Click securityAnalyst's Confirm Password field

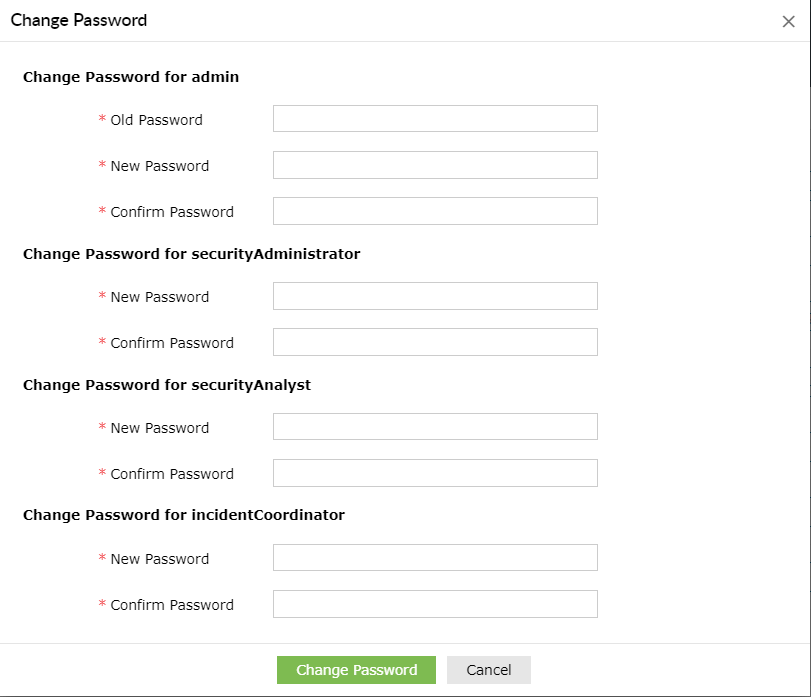tap(434, 472)
